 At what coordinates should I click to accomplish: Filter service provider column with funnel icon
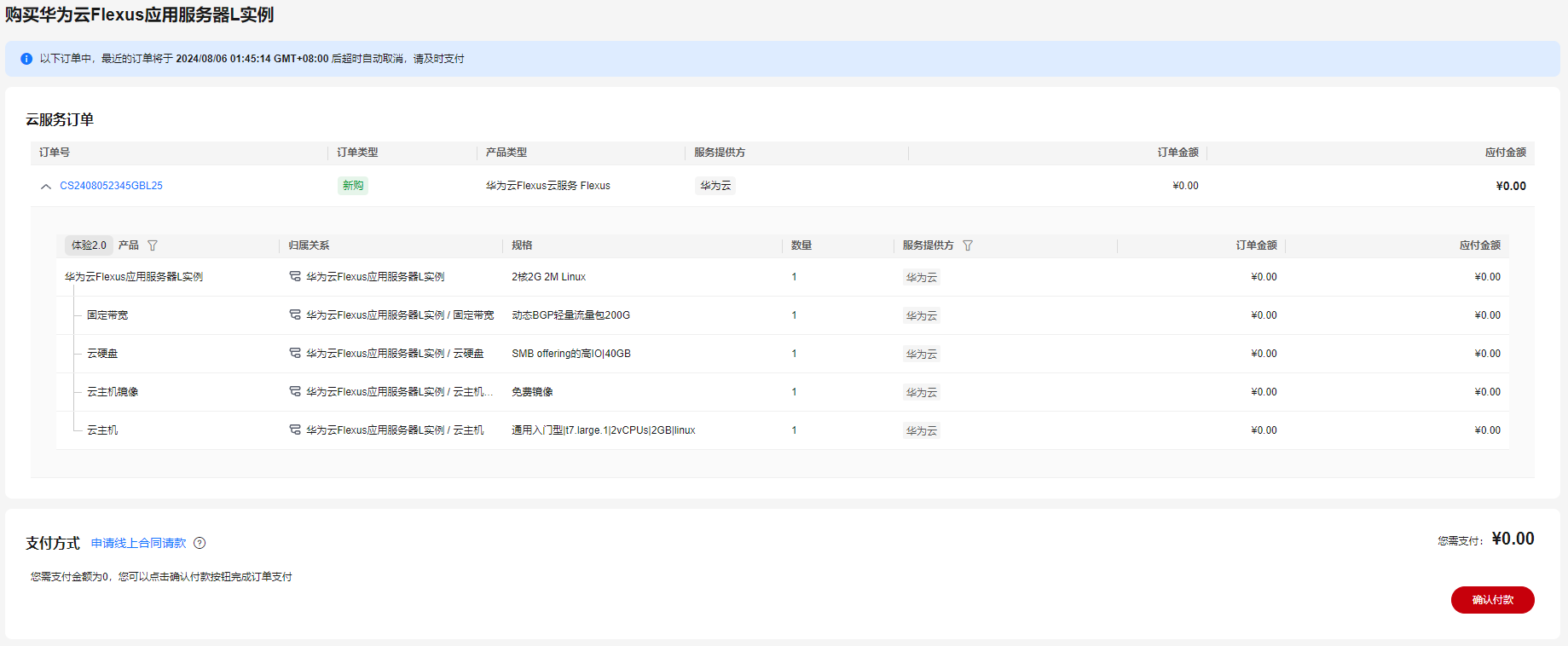[x=968, y=245]
